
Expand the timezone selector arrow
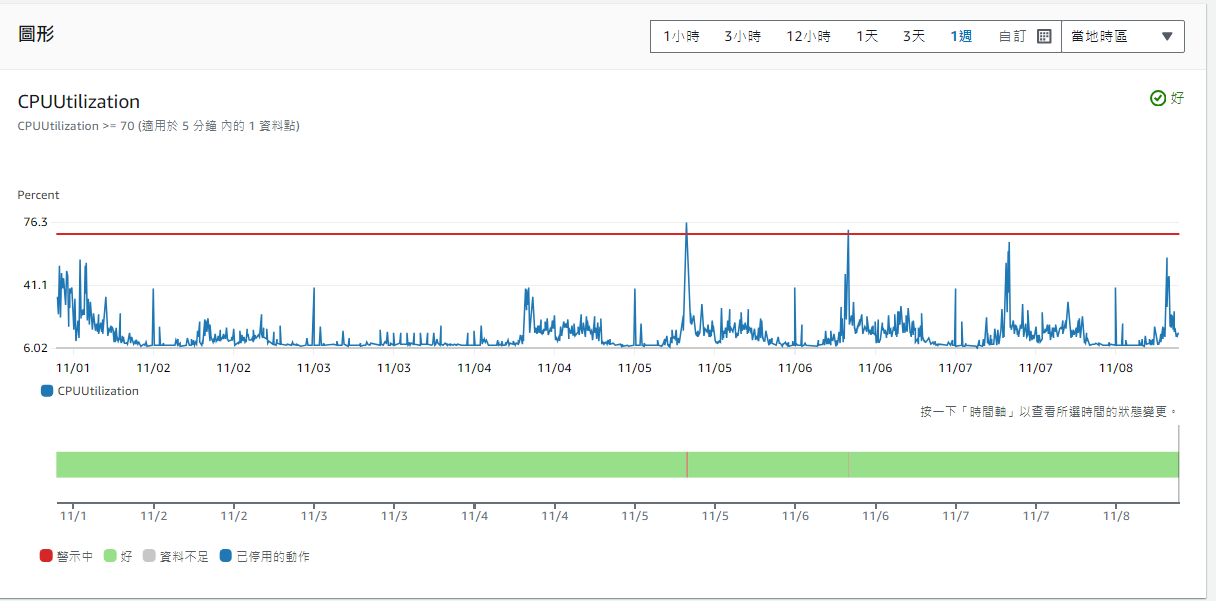pos(1167,35)
